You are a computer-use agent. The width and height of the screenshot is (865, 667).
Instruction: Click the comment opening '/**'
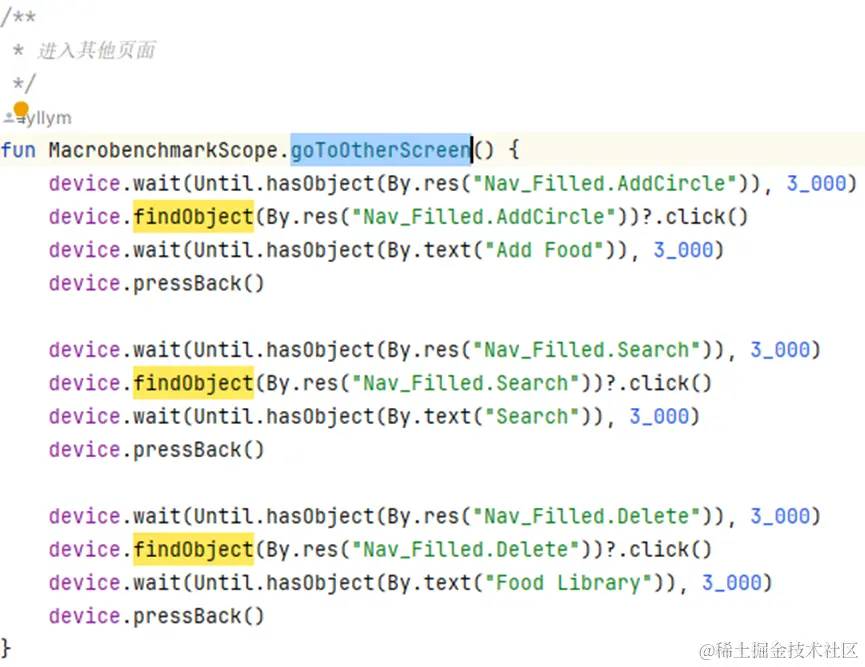click(x=18, y=17)
